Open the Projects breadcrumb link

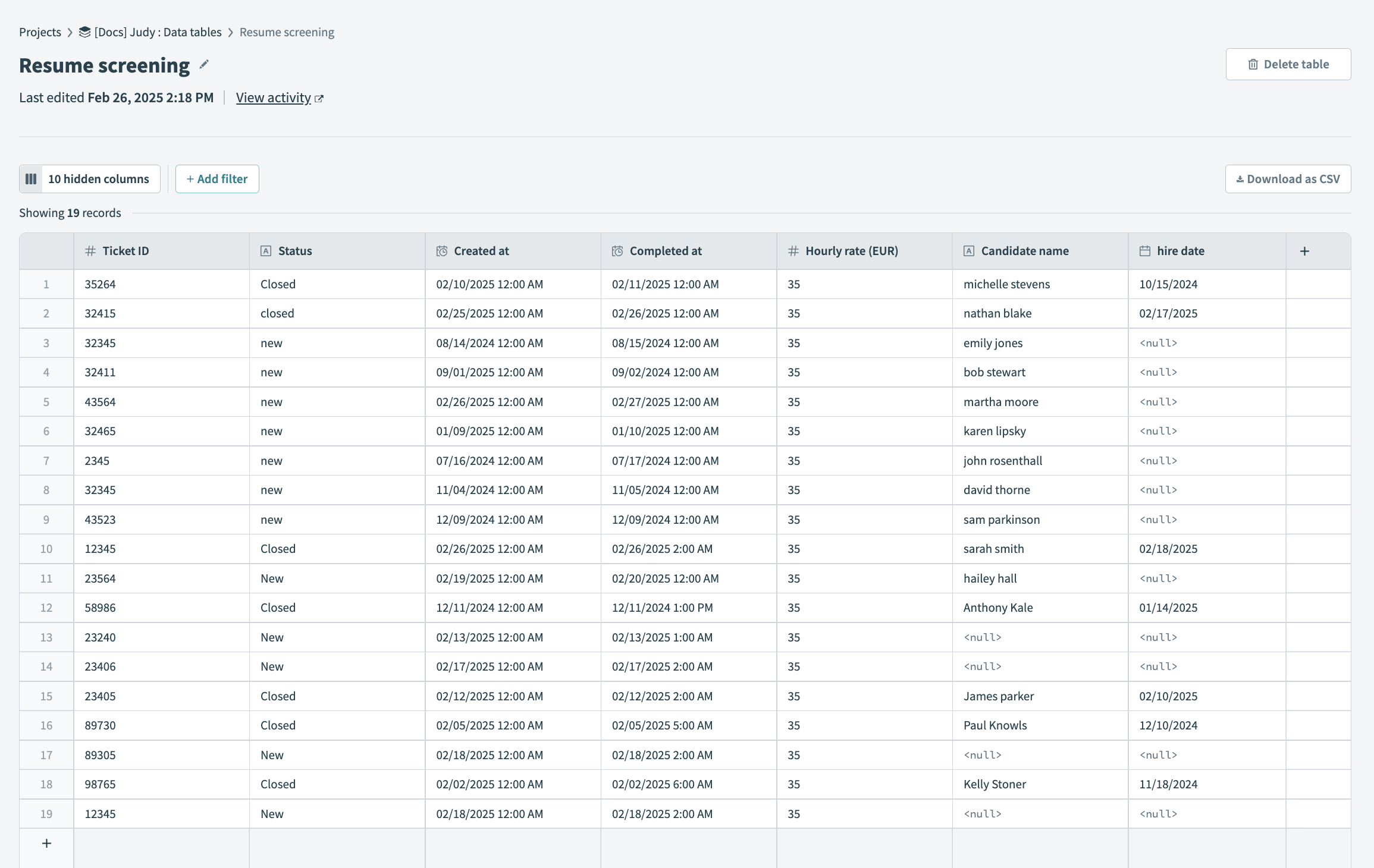40,32
